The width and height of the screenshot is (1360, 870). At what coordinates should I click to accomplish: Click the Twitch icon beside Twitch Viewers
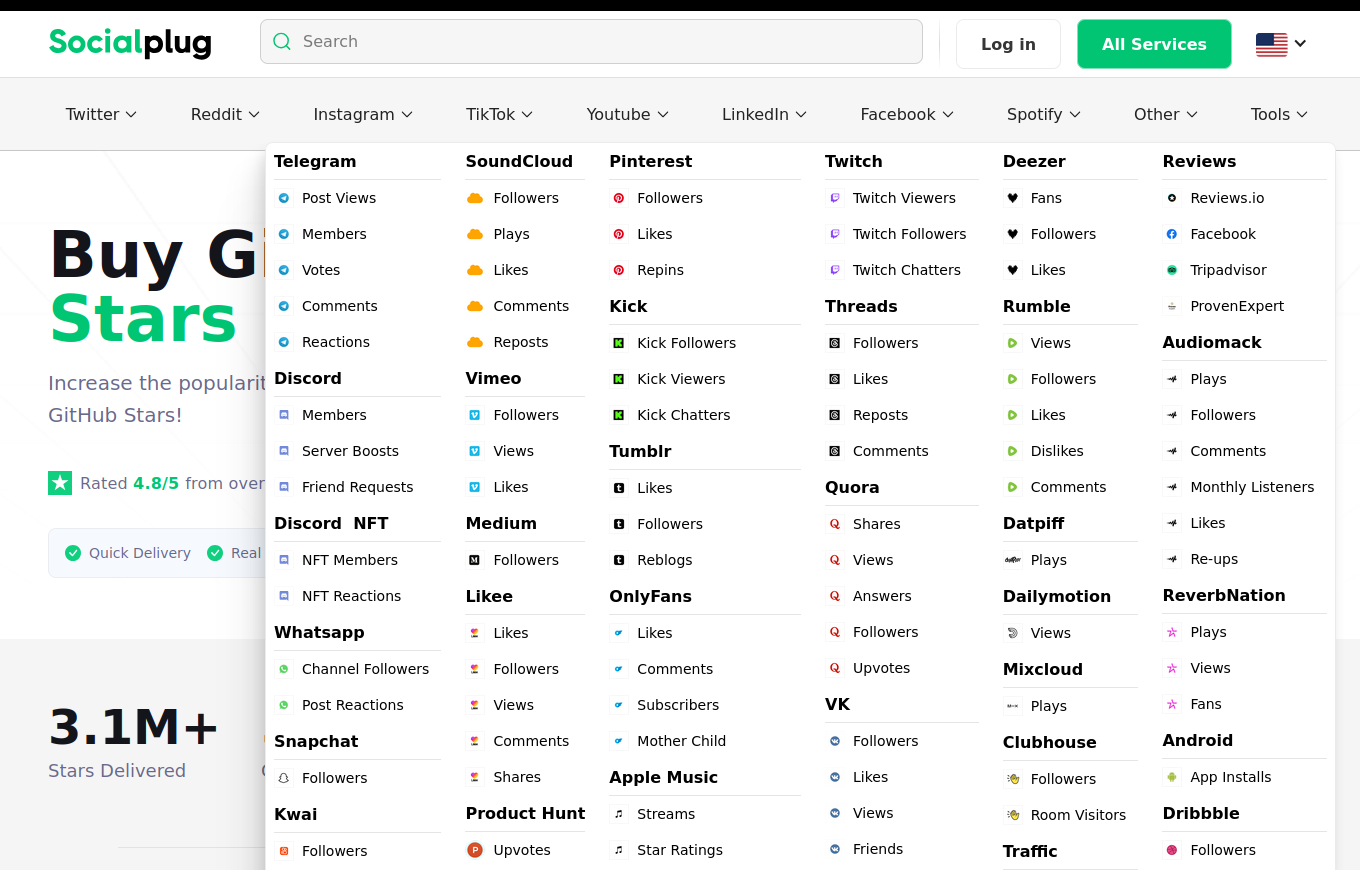(835, 198)
